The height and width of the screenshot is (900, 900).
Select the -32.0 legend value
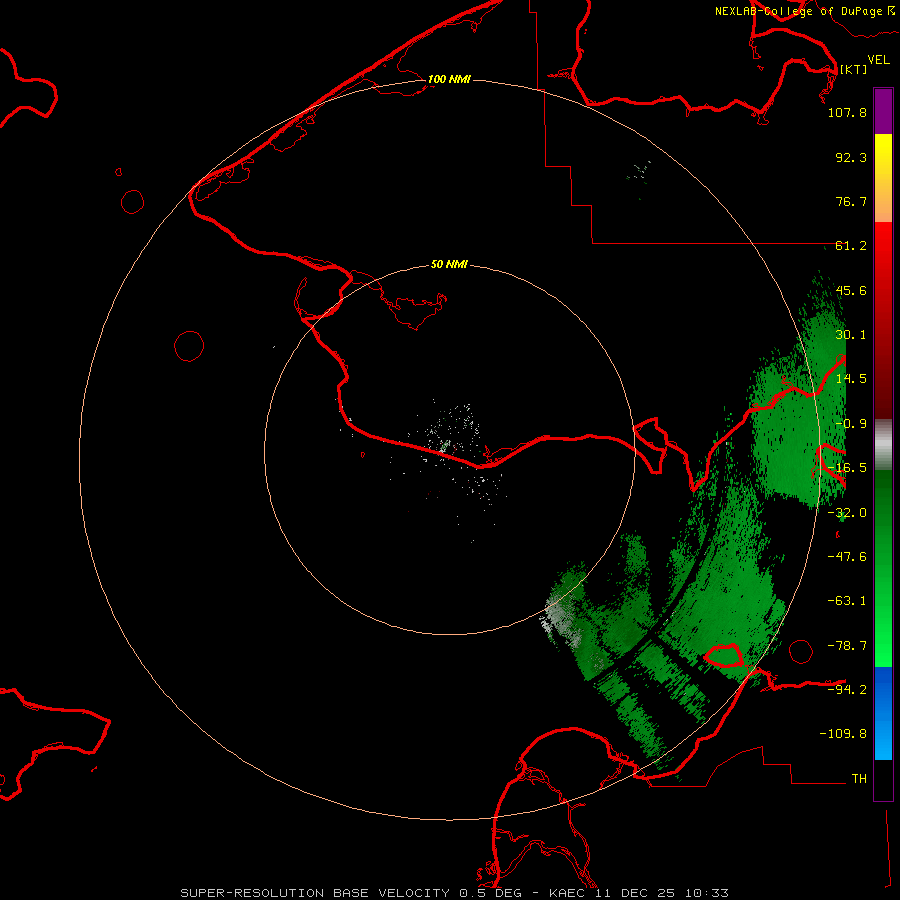847,513
